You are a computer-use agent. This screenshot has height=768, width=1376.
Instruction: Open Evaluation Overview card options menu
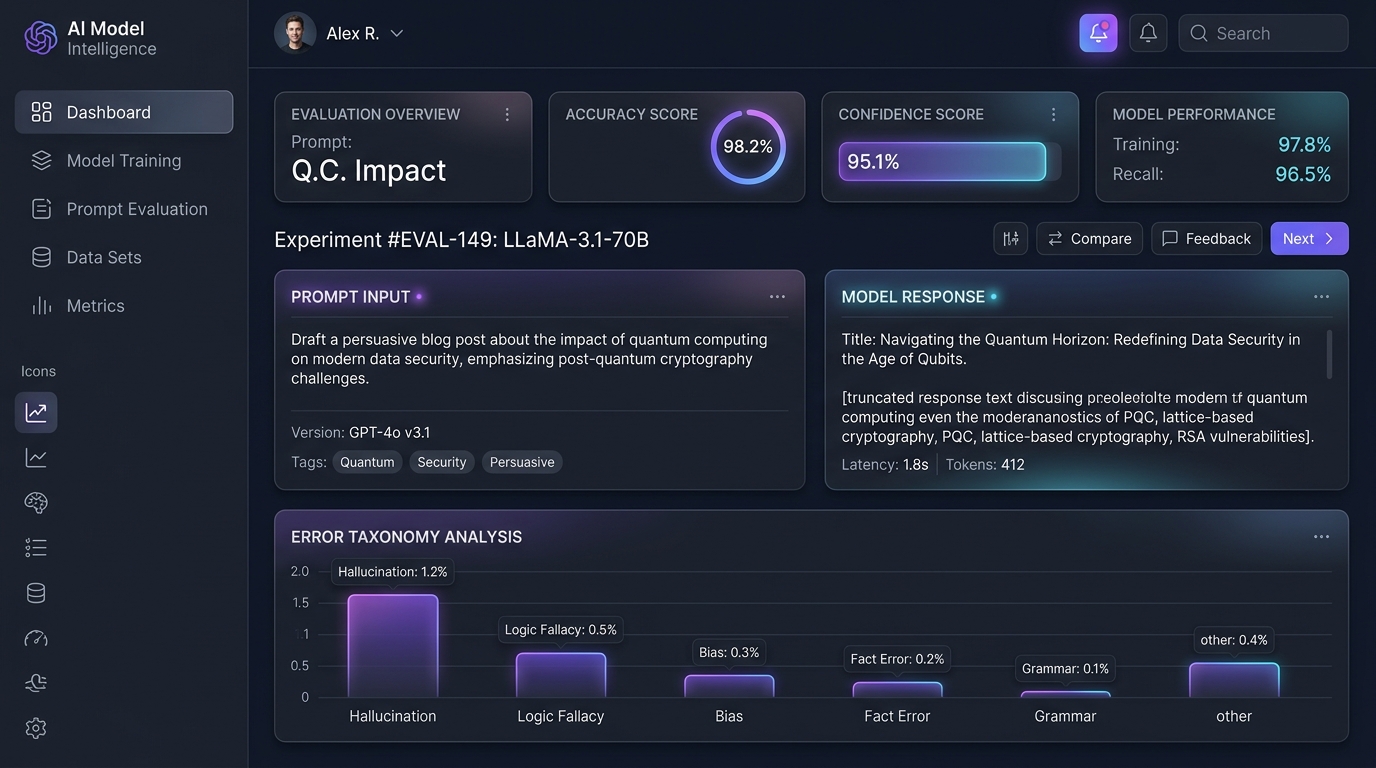(507, 114)
